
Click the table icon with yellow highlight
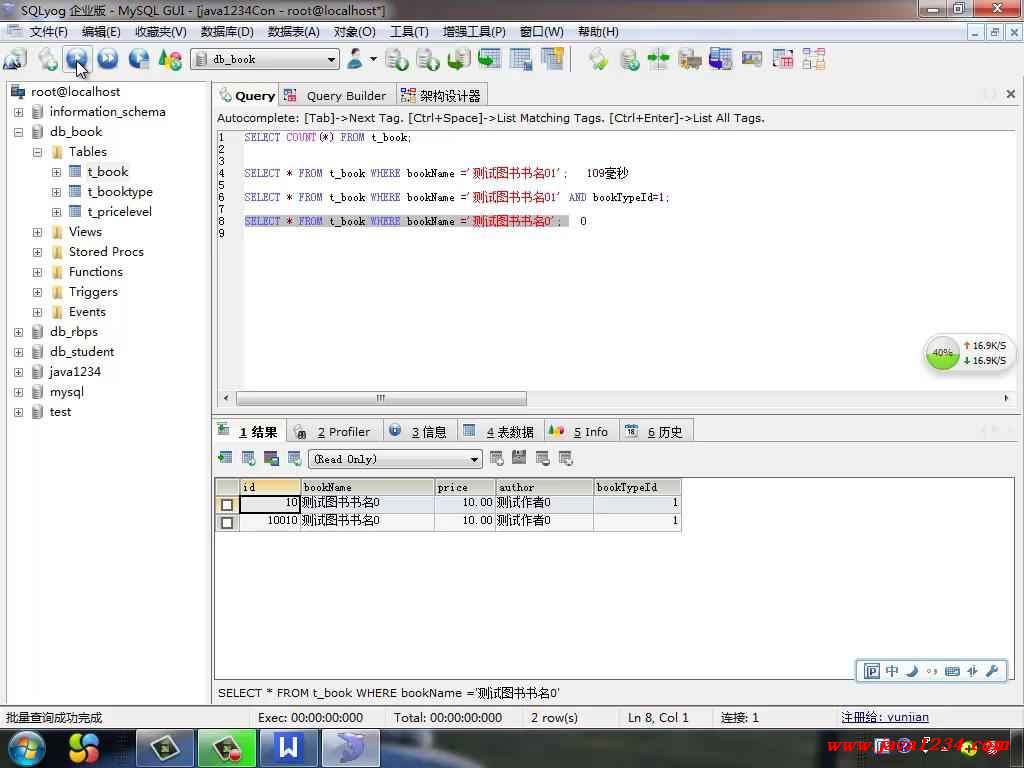[x=552, y=59]
